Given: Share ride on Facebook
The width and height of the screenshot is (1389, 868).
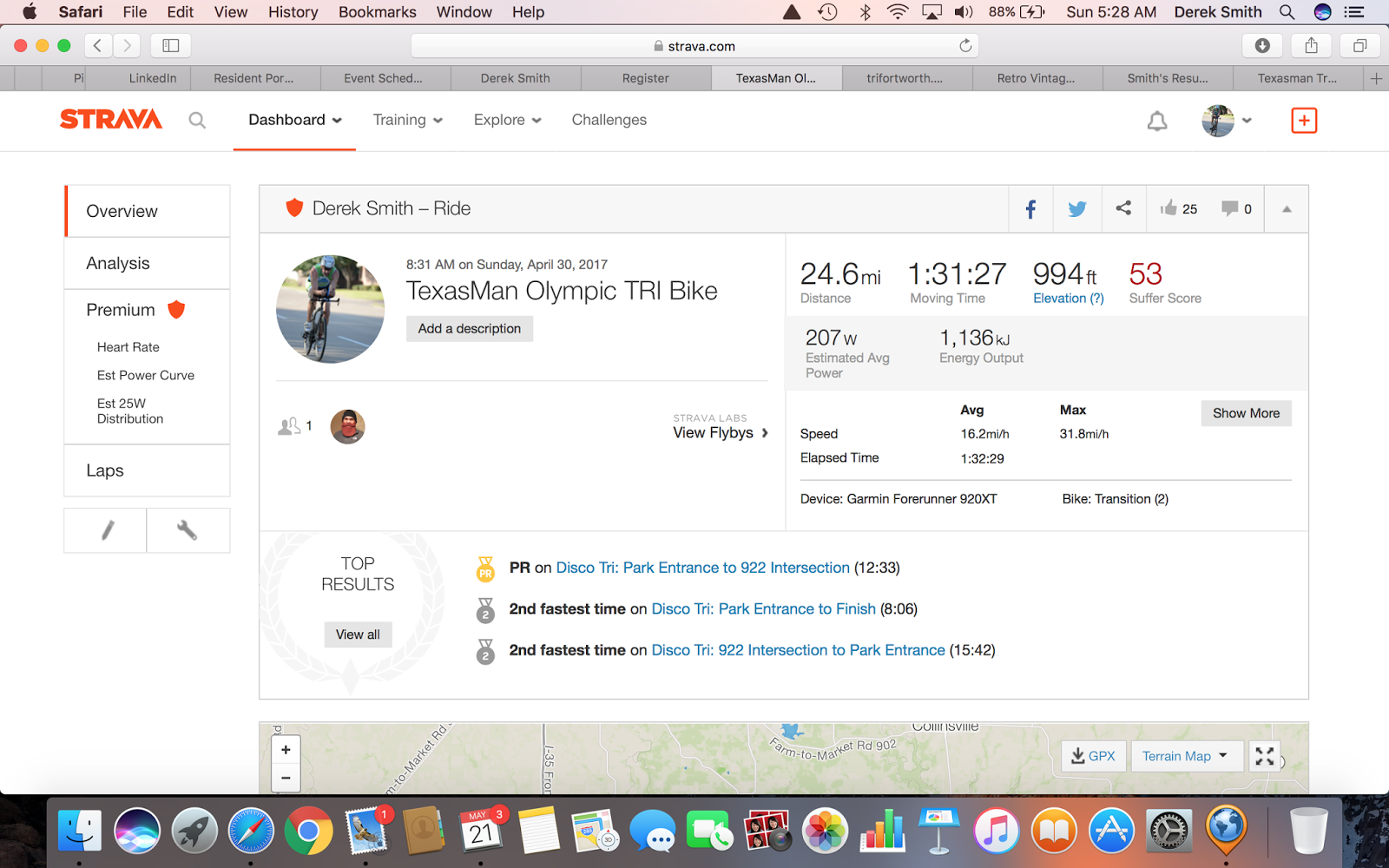Looking at the screenshot, I should coord(1030,208).
